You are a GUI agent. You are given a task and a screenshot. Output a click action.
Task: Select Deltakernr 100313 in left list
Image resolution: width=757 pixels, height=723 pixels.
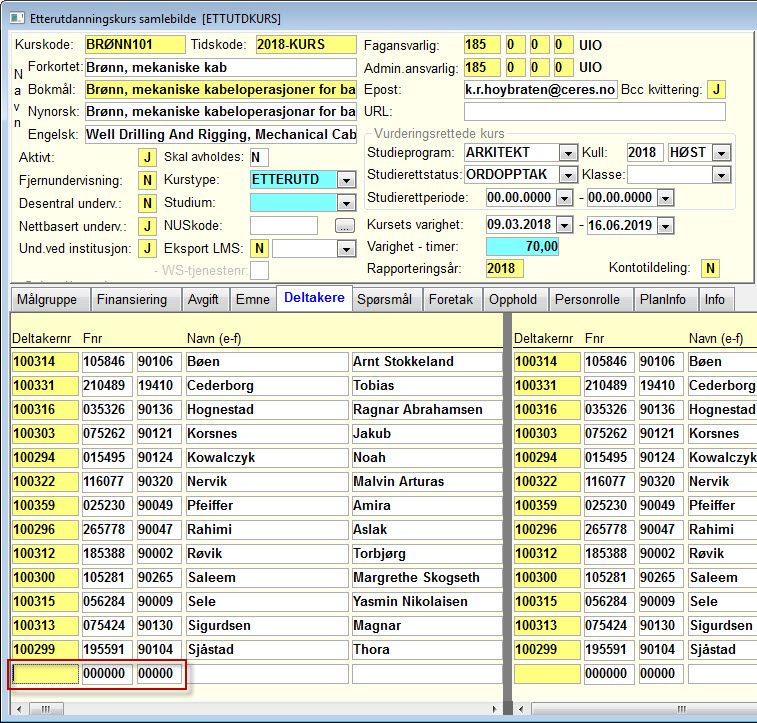coord(45,626)
